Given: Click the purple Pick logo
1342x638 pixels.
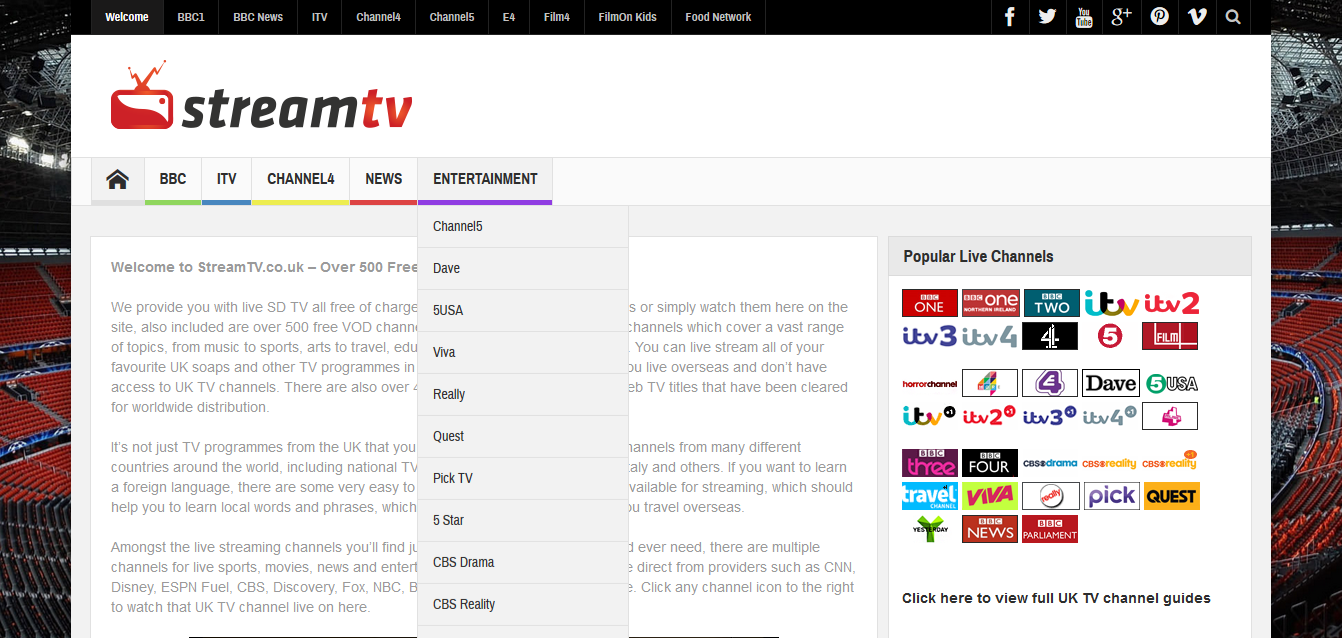Looking at the screenshot, I should click(1111, 496).
